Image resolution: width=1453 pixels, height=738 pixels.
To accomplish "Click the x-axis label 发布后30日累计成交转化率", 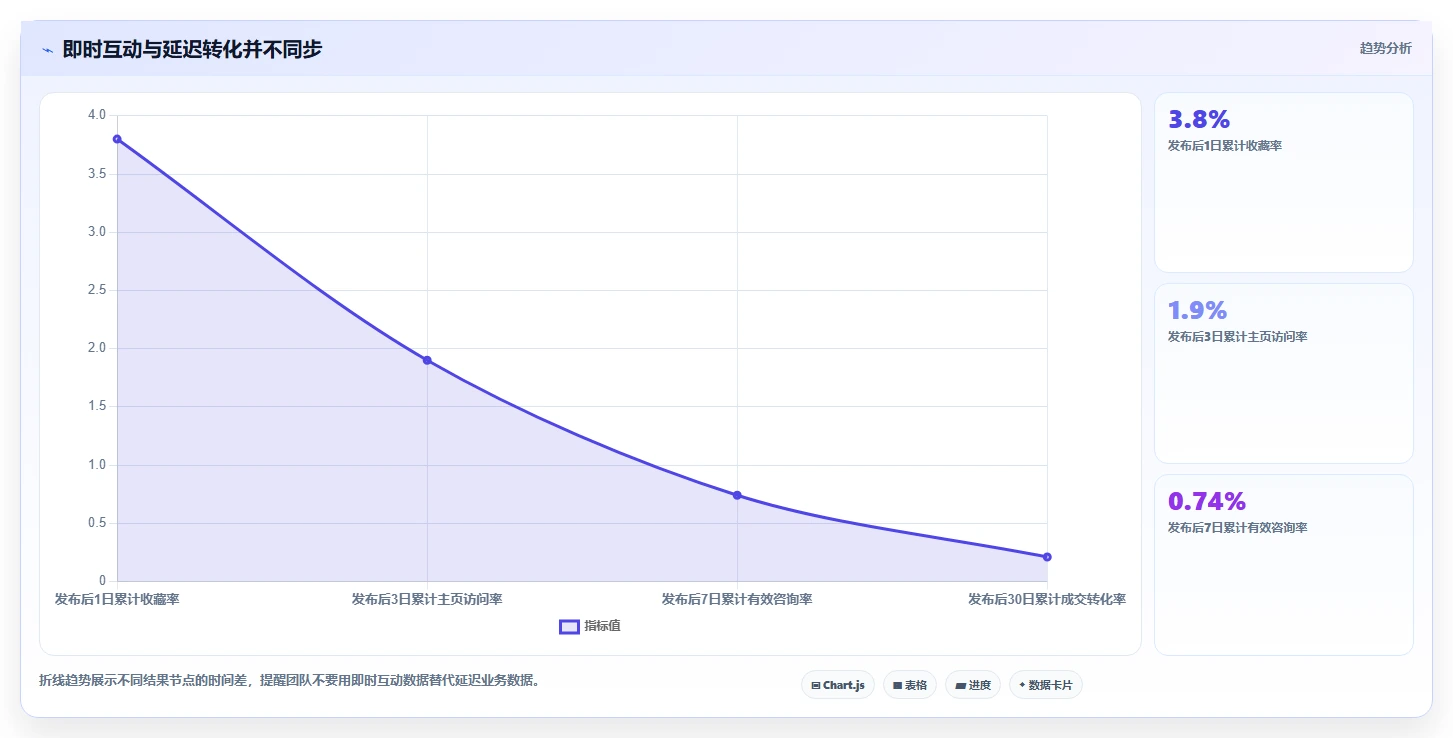I will tap(1047, 600).
